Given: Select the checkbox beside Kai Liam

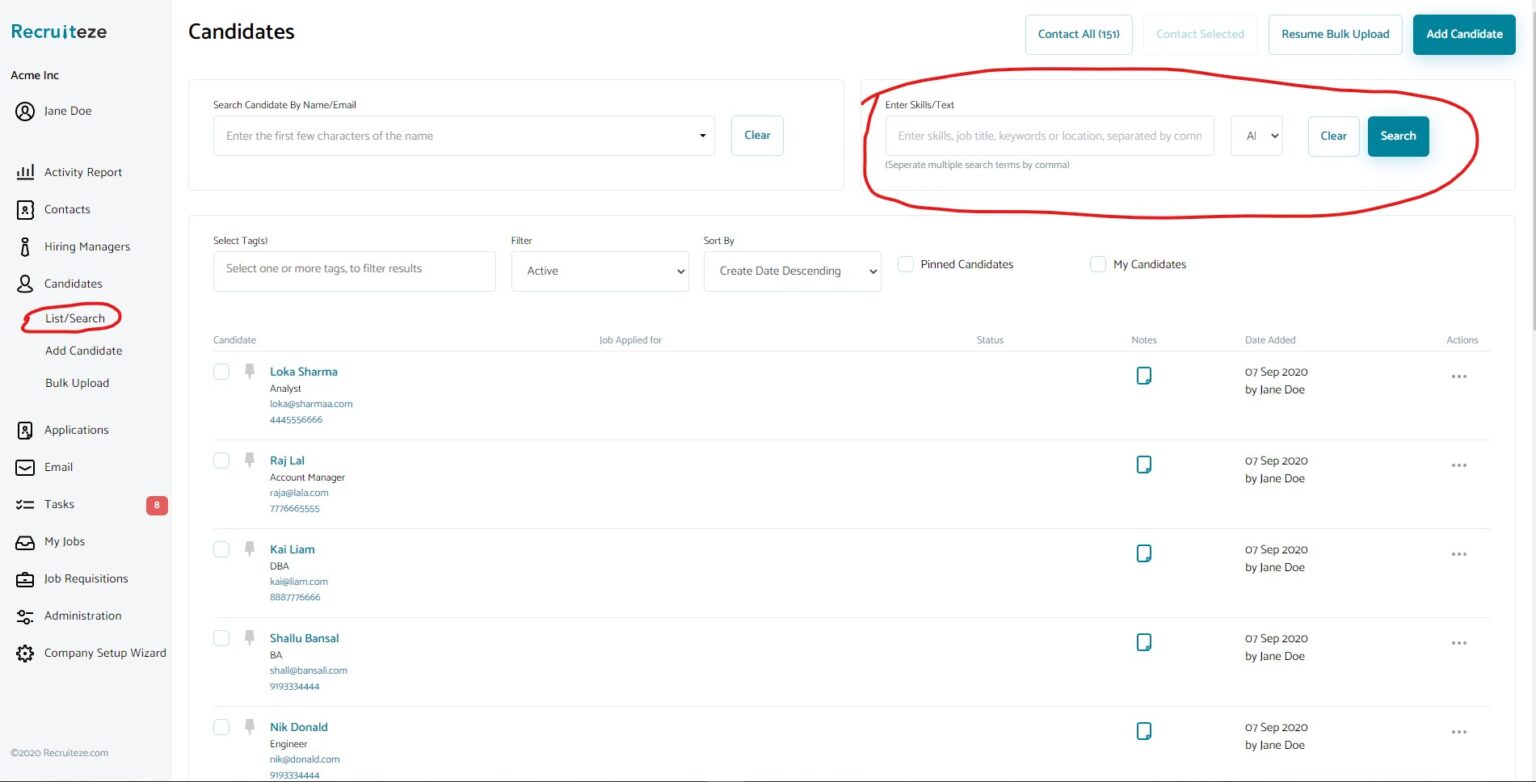Looking at the screenshot, I should pos(221,549).
